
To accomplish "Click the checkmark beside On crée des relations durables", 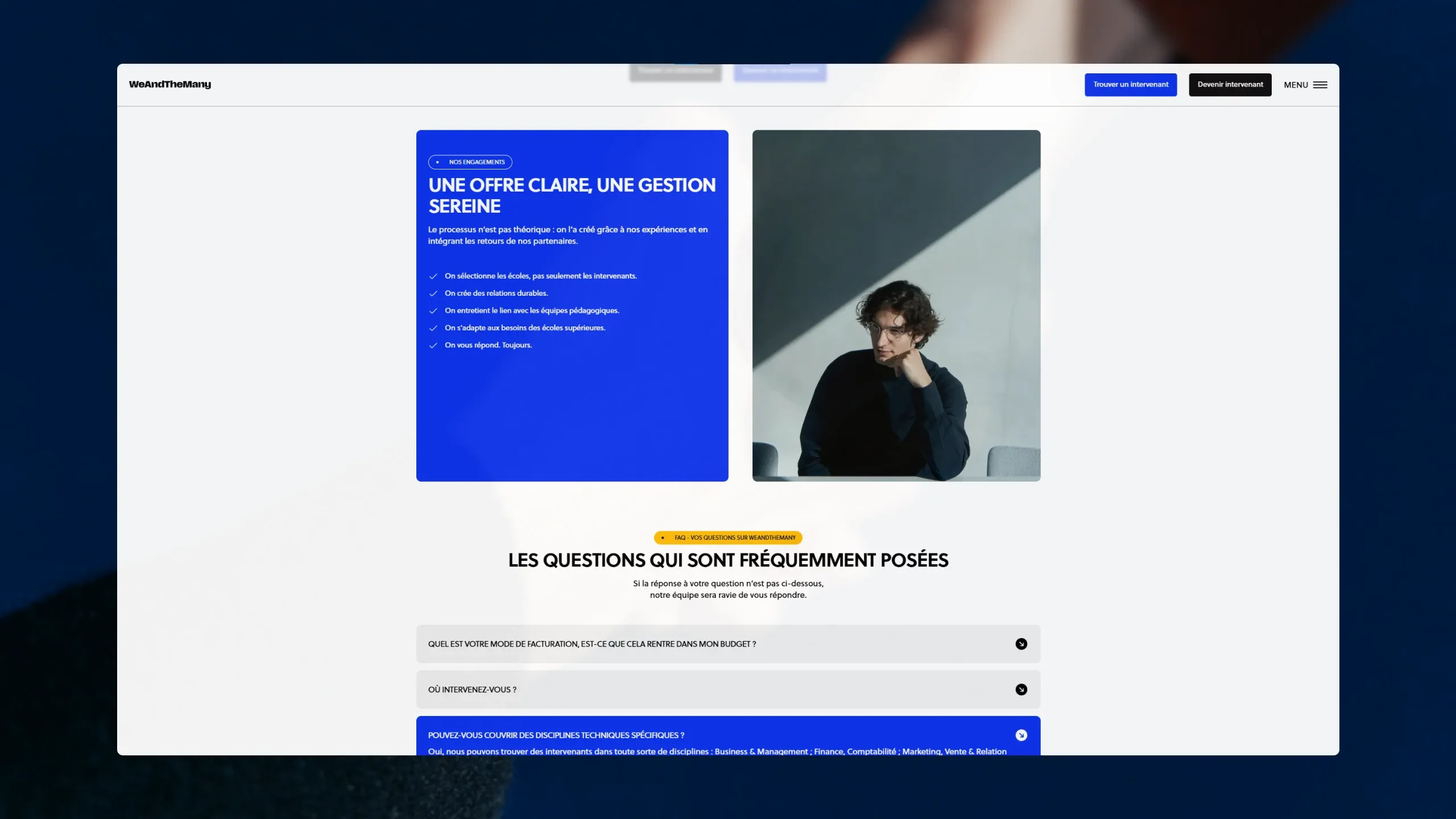I will click(x=433, y=293).
